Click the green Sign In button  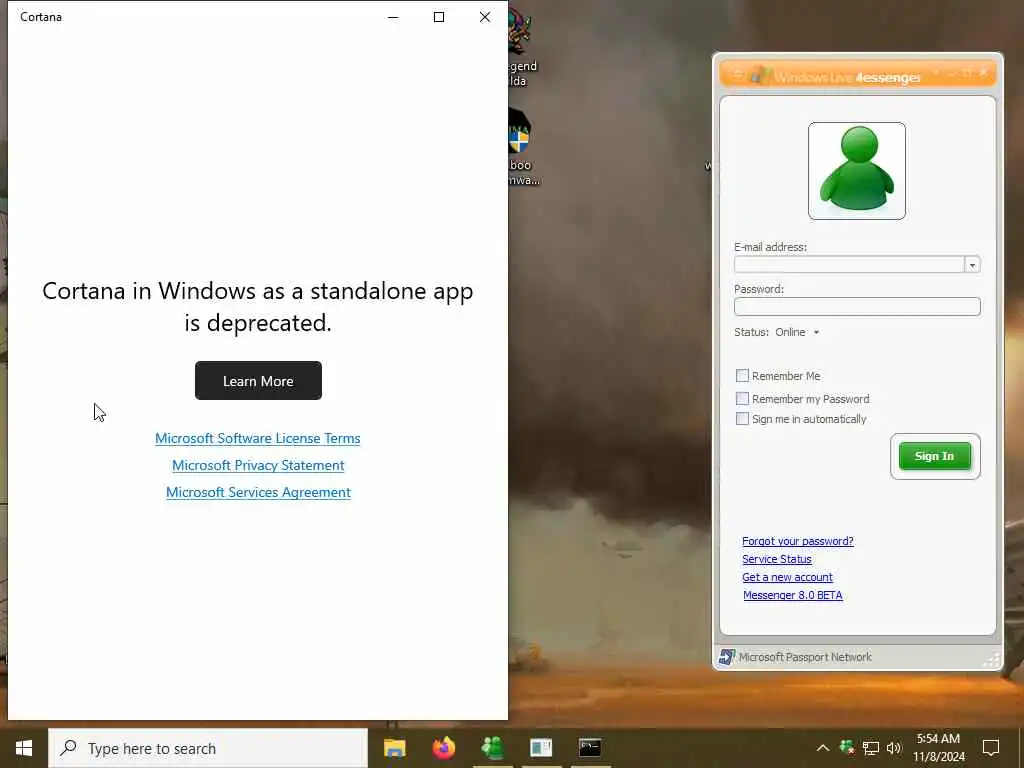[935, 456]
